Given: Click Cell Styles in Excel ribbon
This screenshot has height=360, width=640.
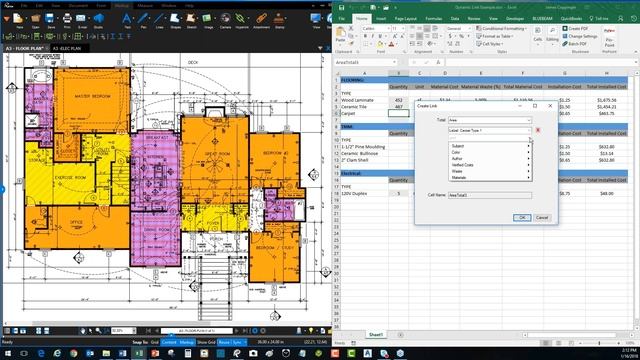Looking at the screenshot, I should click(x=489, y=44).
